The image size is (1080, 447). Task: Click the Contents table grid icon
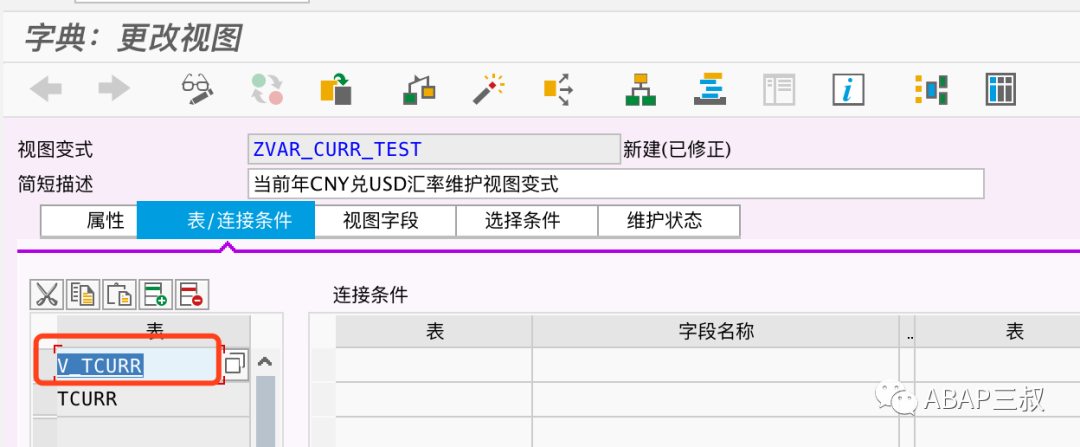[x=1001, y=89]
